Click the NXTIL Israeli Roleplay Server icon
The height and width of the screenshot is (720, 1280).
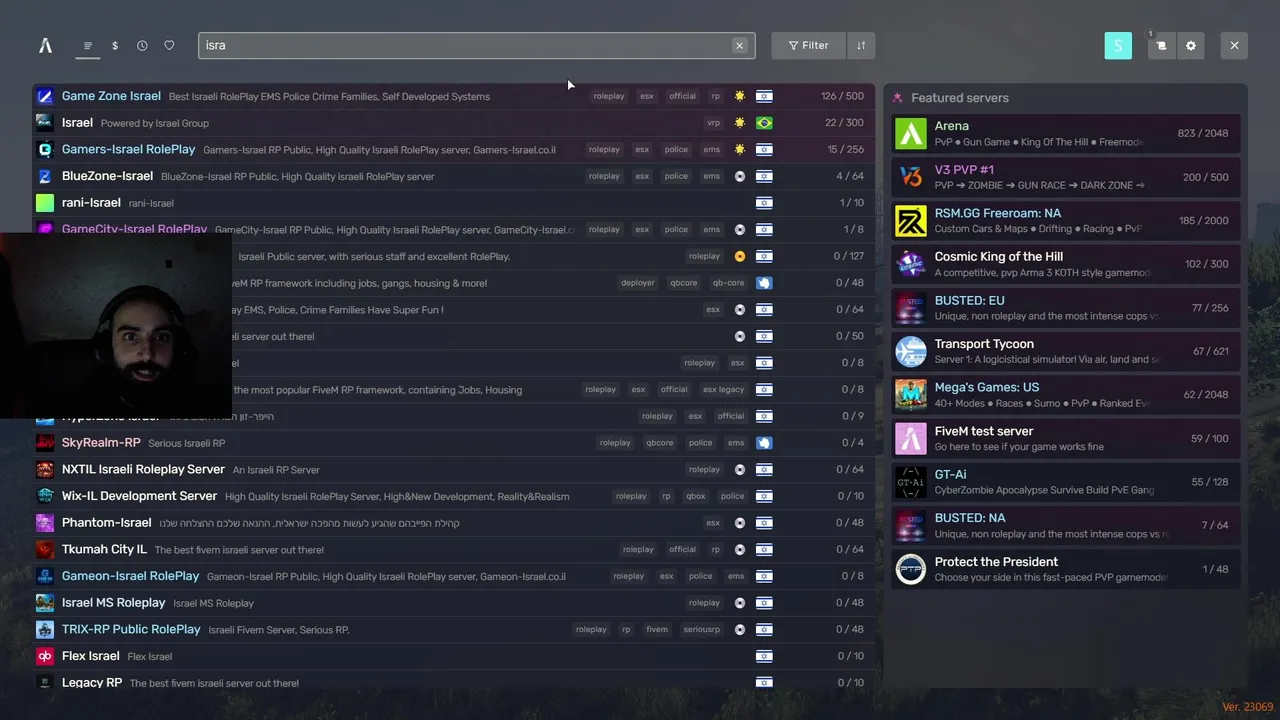(x=45, y=469)
